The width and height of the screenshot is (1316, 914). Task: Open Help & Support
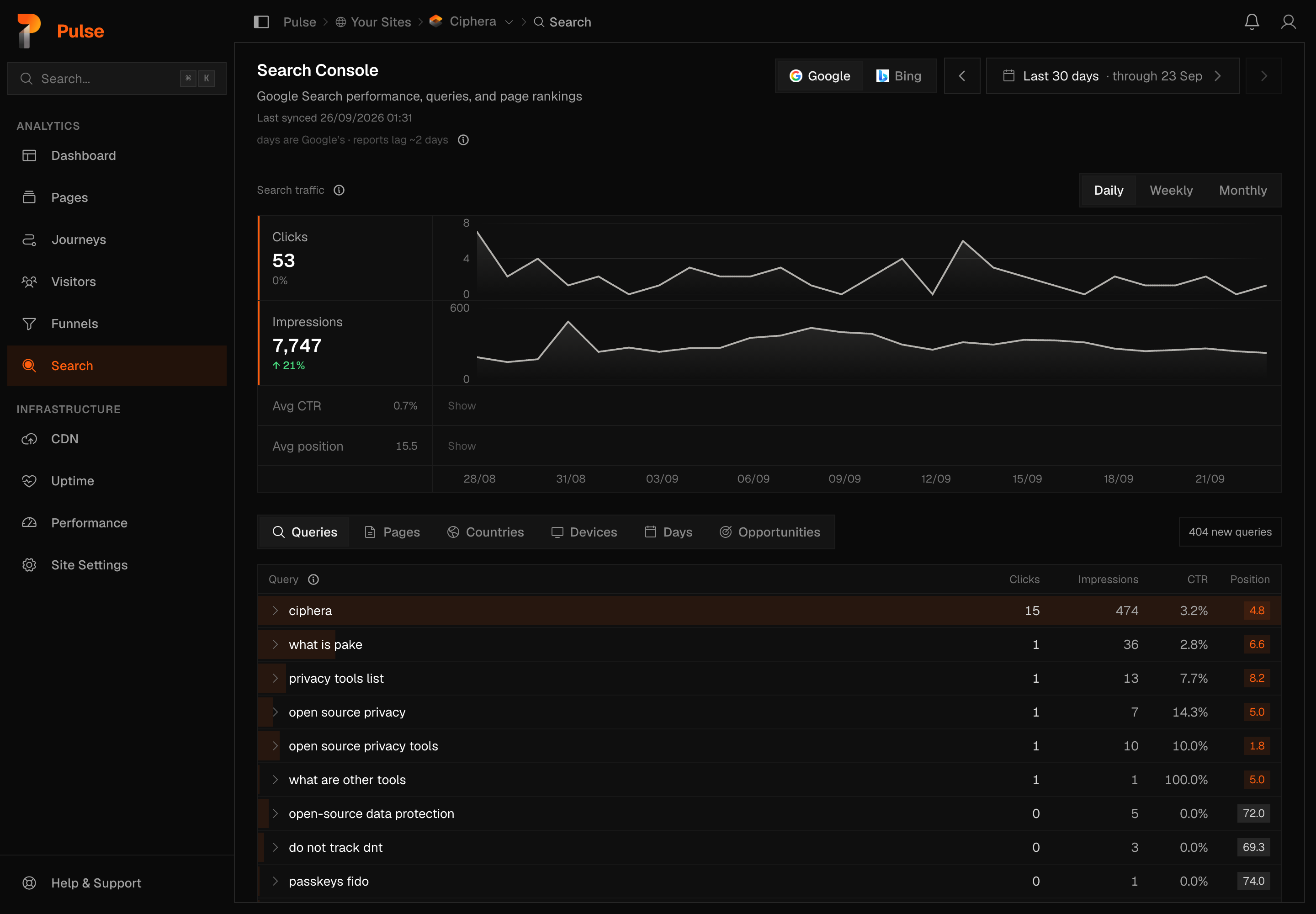click(x=117, y=883)
